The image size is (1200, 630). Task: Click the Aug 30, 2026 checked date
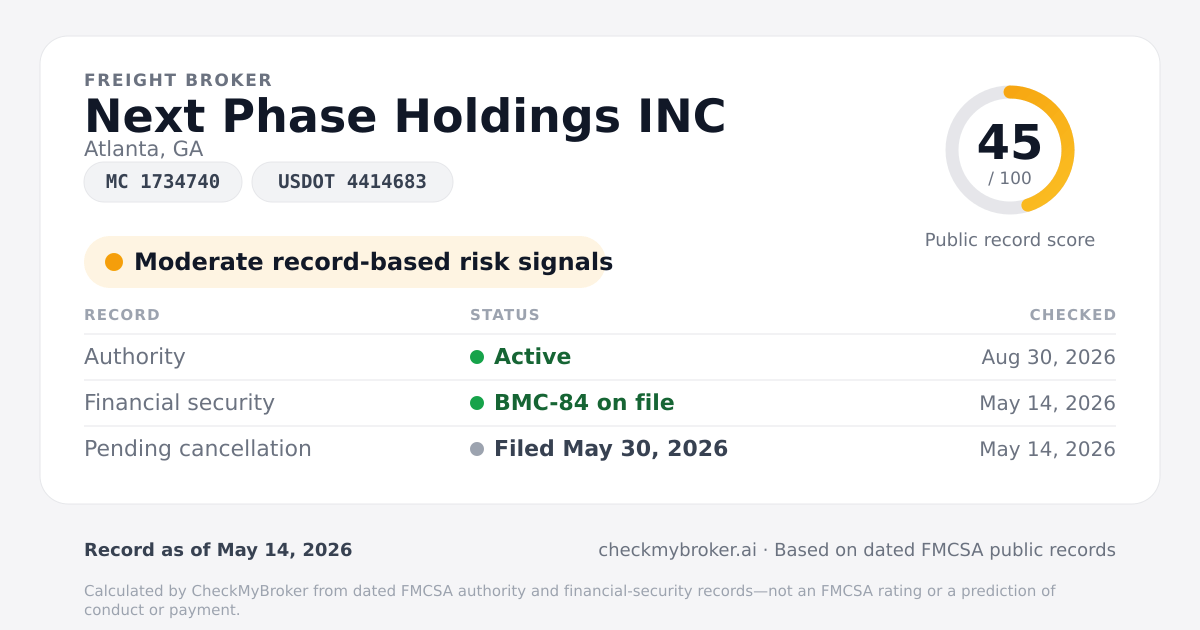1048,357
